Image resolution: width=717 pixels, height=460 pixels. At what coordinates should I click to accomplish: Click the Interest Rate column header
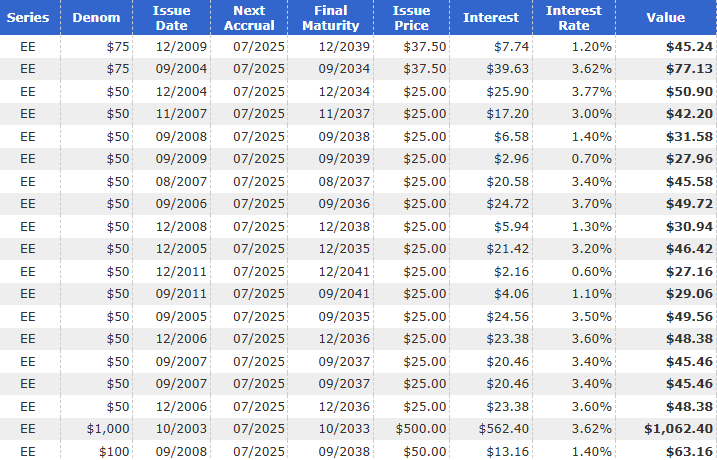coord(574,17)
